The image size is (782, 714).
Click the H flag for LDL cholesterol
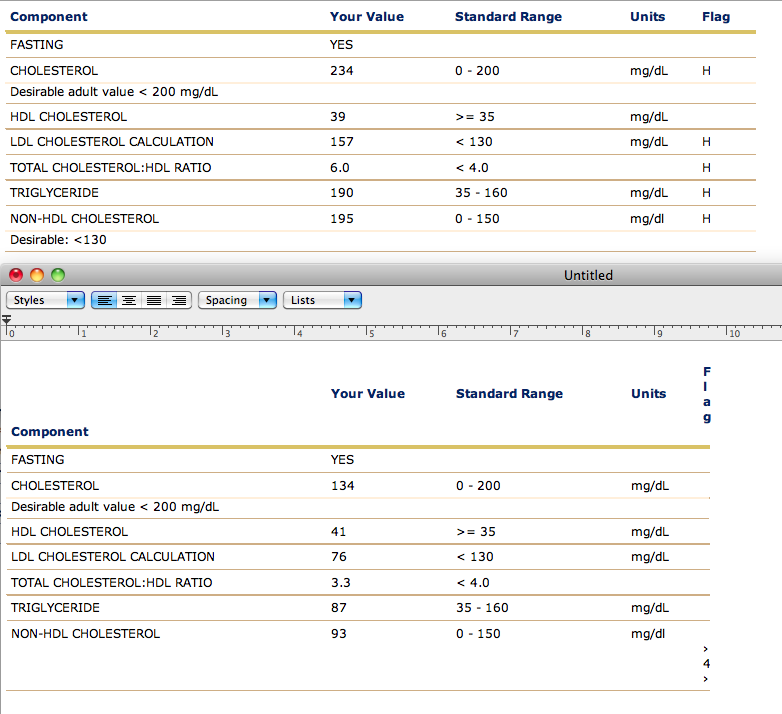[x=706, y=142]
